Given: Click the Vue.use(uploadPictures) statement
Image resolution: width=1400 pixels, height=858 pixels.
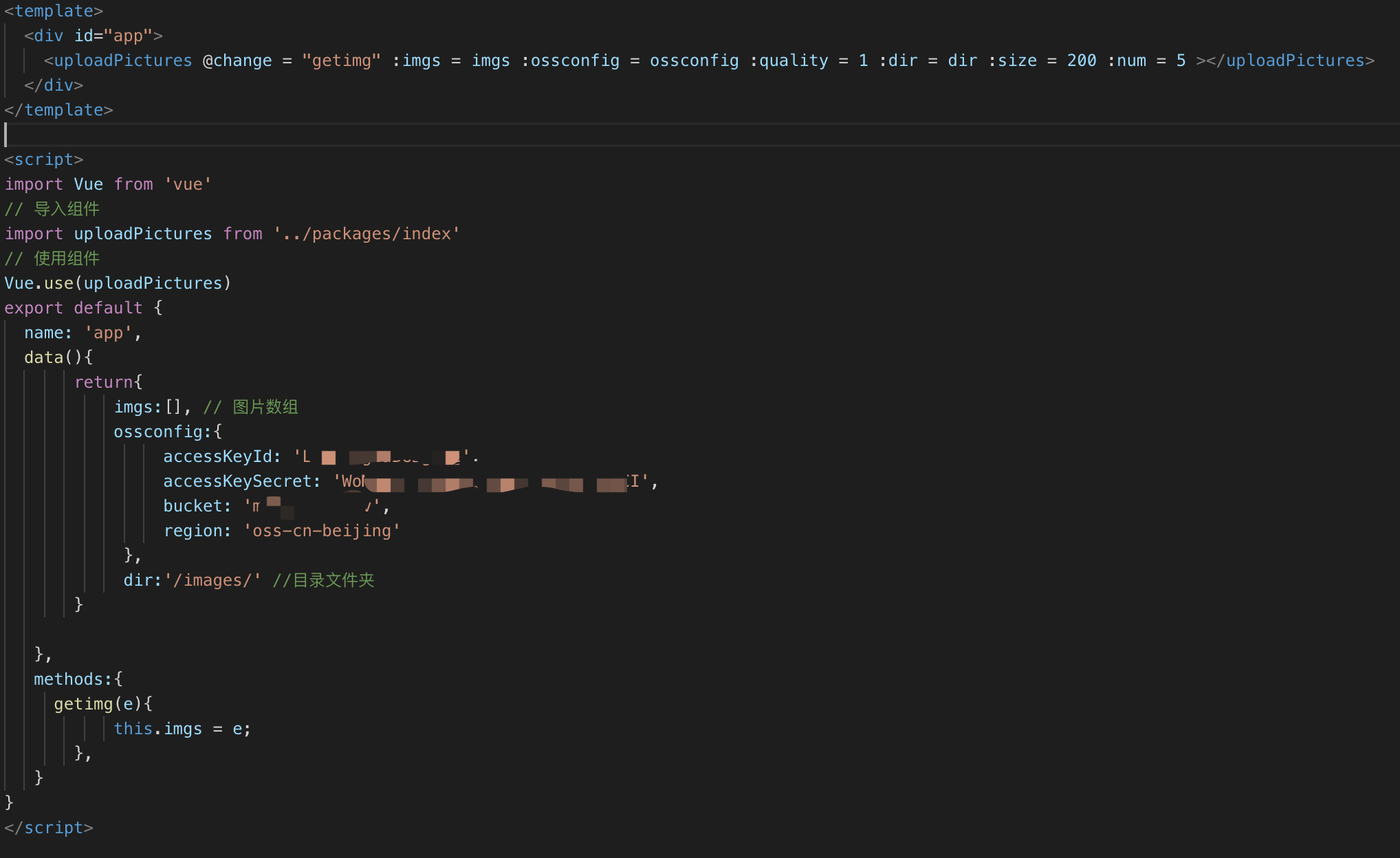Looking at the screenshot, I should 118,283.
